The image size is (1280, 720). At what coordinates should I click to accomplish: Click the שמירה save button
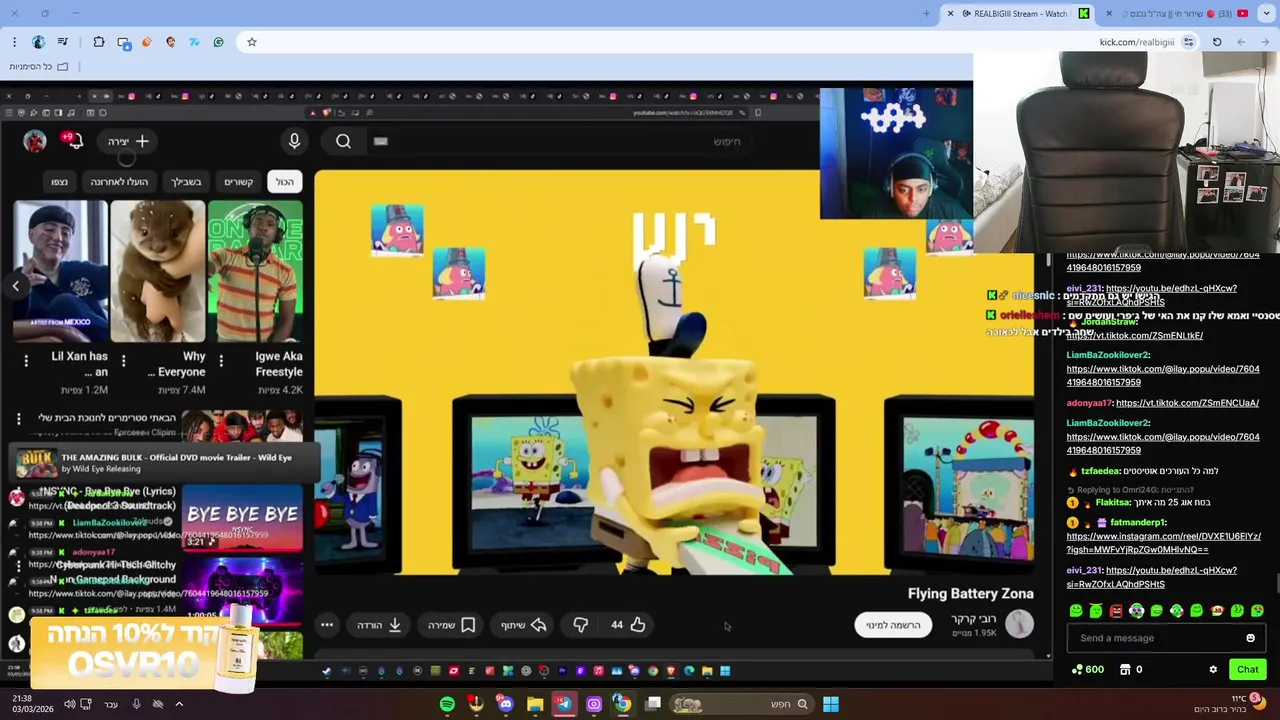pyautogui.click(x=451, y=625)
